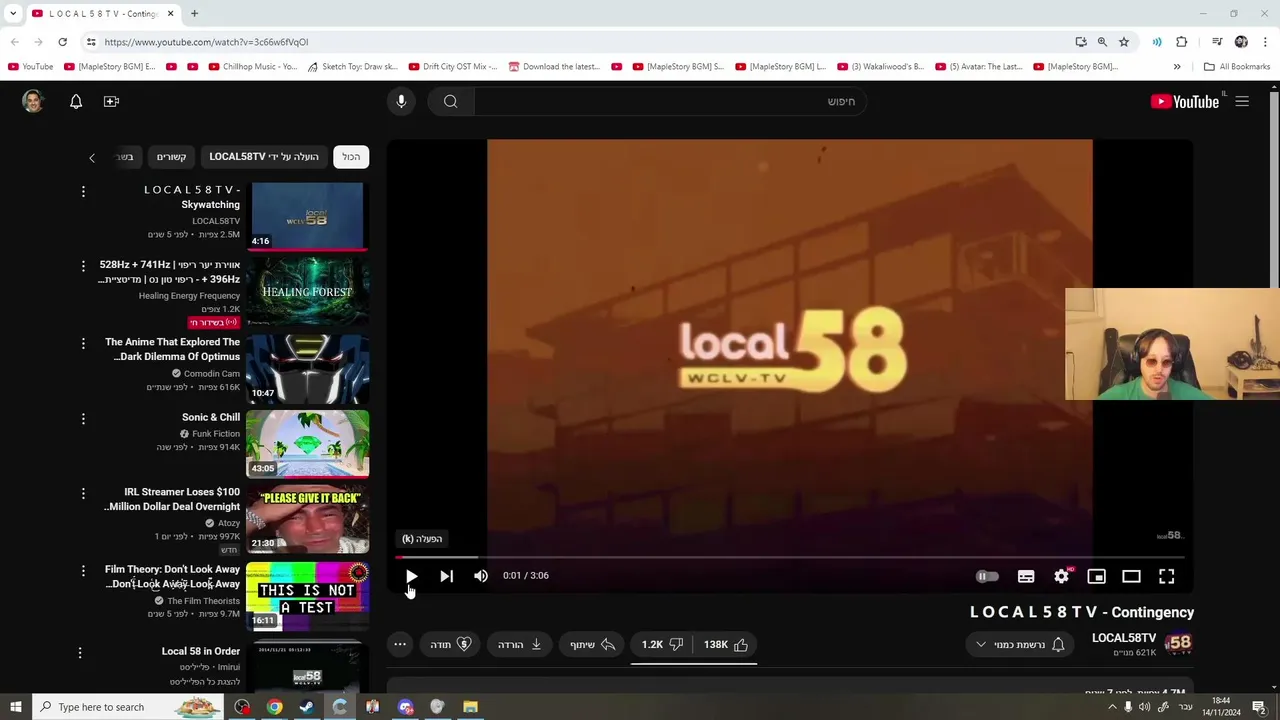Select the 'קשורים' filter chip
Image resolution: width=1280 pixels, height=720 pixels.
(171, 157)
